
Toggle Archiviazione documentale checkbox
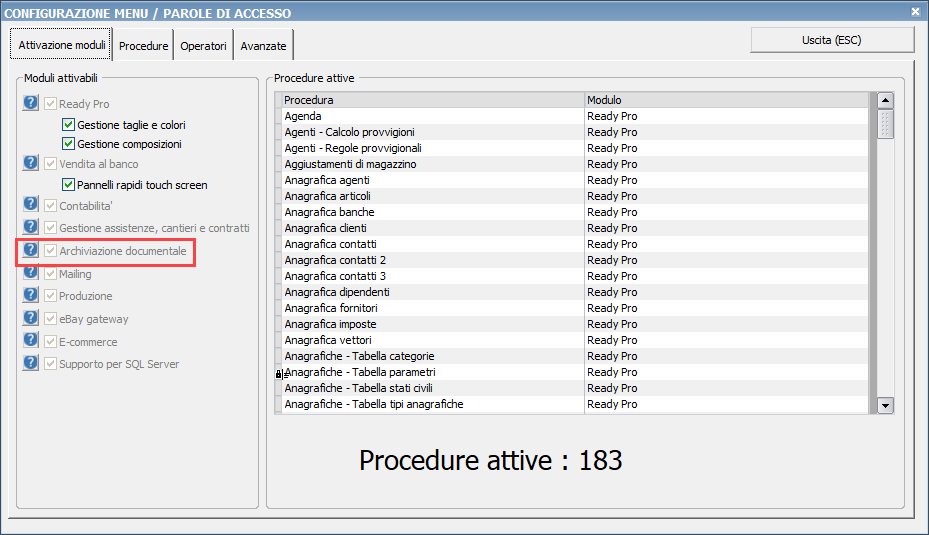[50, 251]
